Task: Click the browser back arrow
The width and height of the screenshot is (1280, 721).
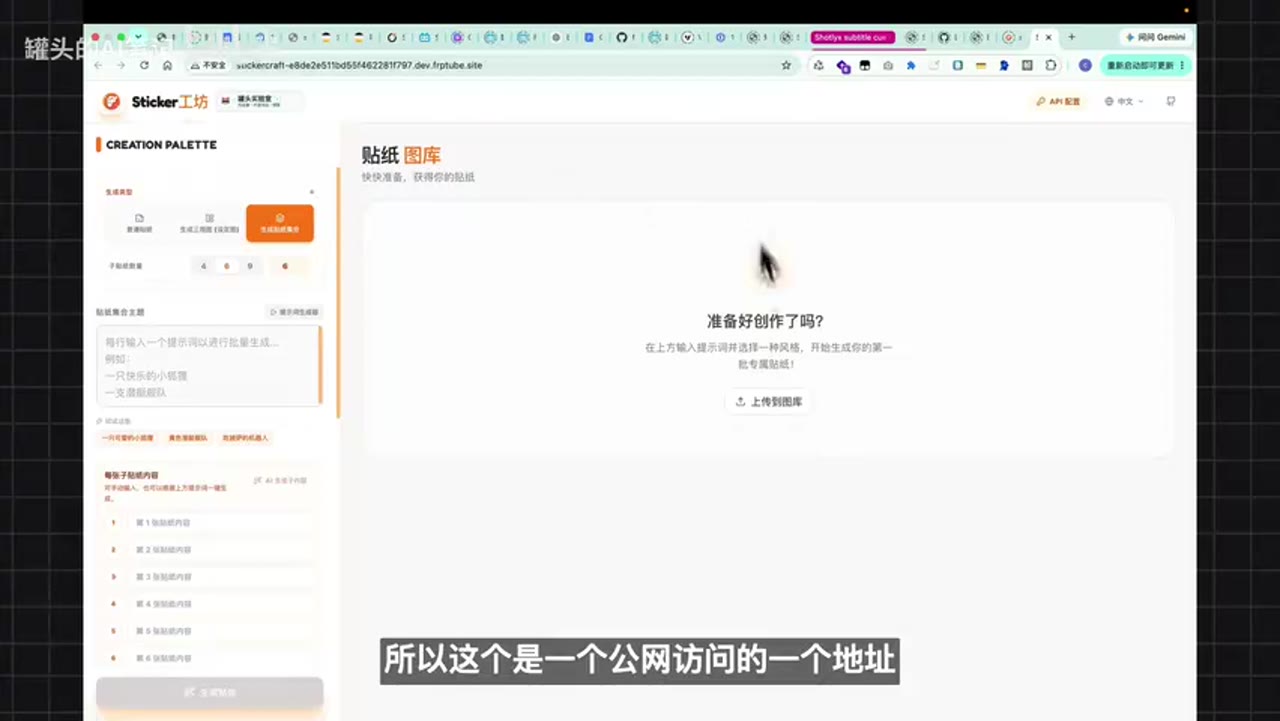Action: click(98, 65)
